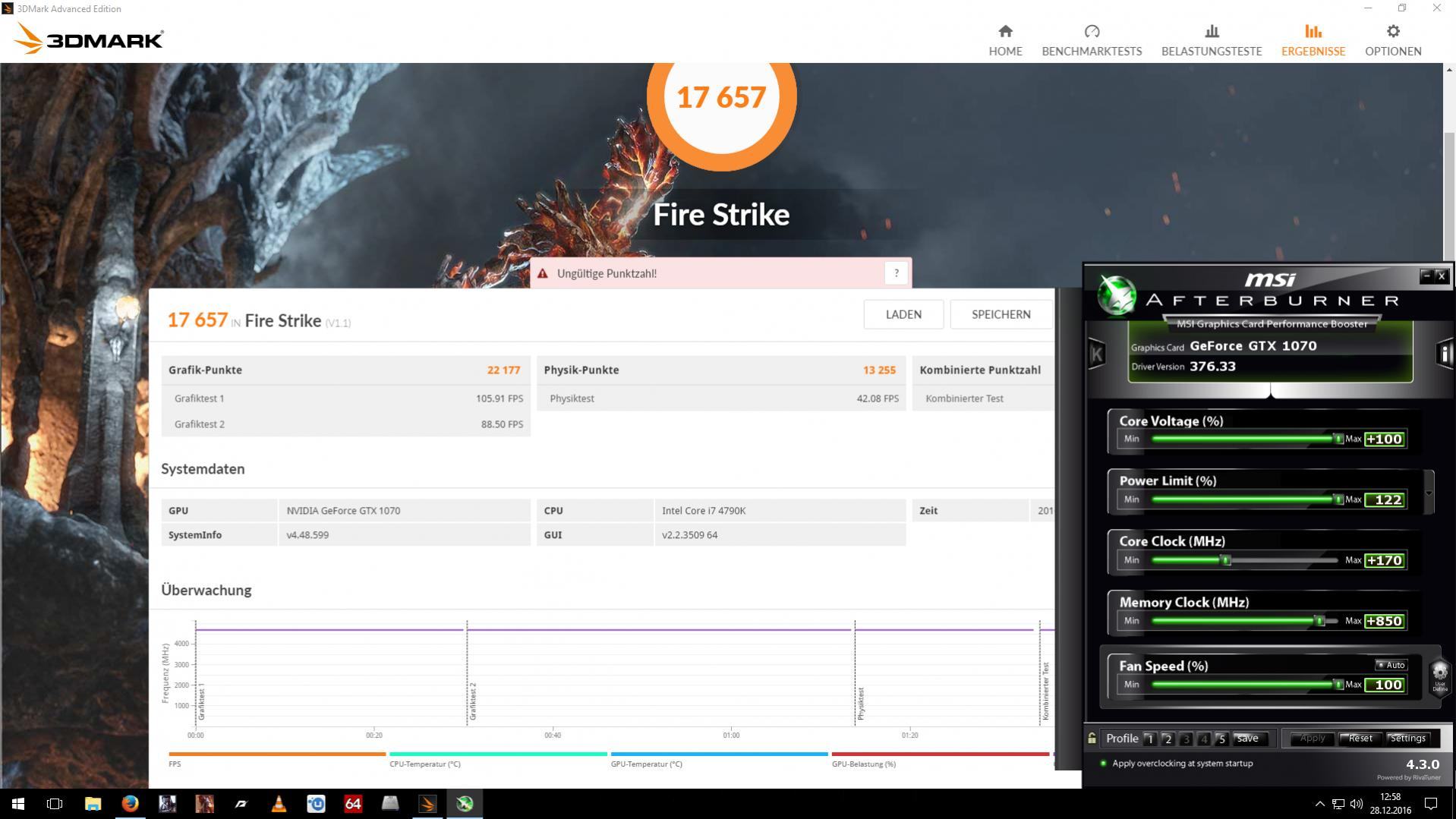Open help for invalid score warning
Screen dimensions: 1456x819
897,273
